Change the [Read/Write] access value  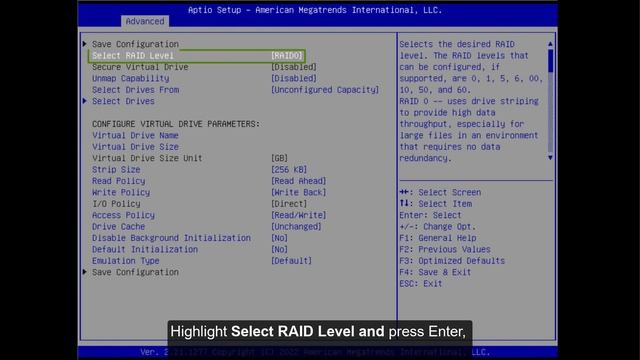(299, 216)
